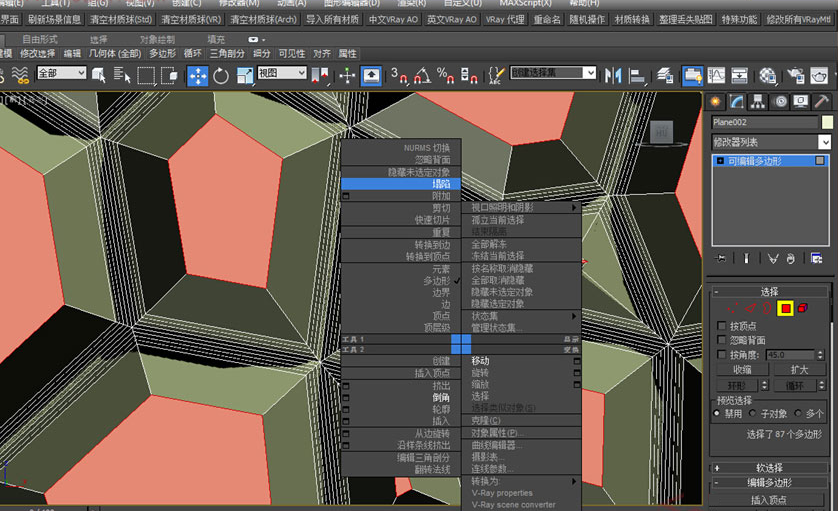The height and width of the screenshot is (511, 838).
Task: Select the Scale tool icon
Action: 245,75
